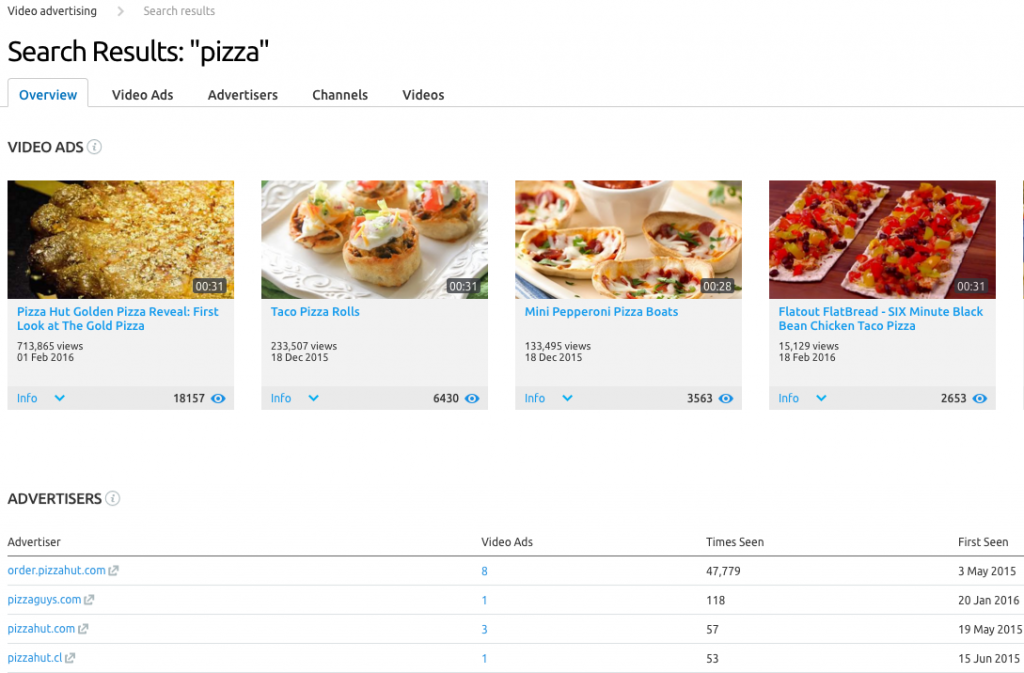1024x673 pixels.
Task: Open Flatout FlatBread Black Bean Chicken Taco title
Action: [880, 319]
